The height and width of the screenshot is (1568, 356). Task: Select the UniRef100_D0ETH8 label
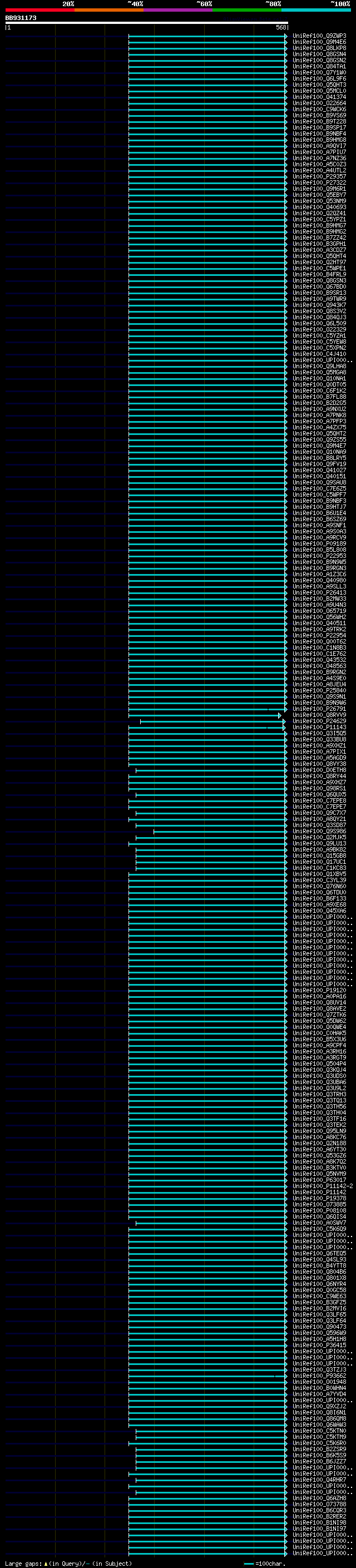[x=319, y=770]
